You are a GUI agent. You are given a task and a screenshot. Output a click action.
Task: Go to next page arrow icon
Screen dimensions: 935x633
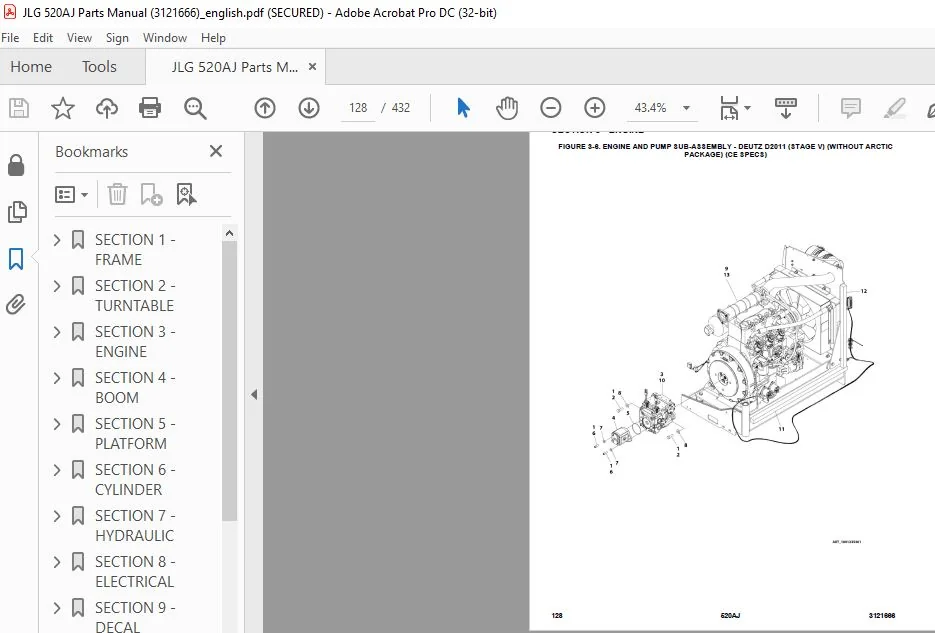[x=309, y=108]
